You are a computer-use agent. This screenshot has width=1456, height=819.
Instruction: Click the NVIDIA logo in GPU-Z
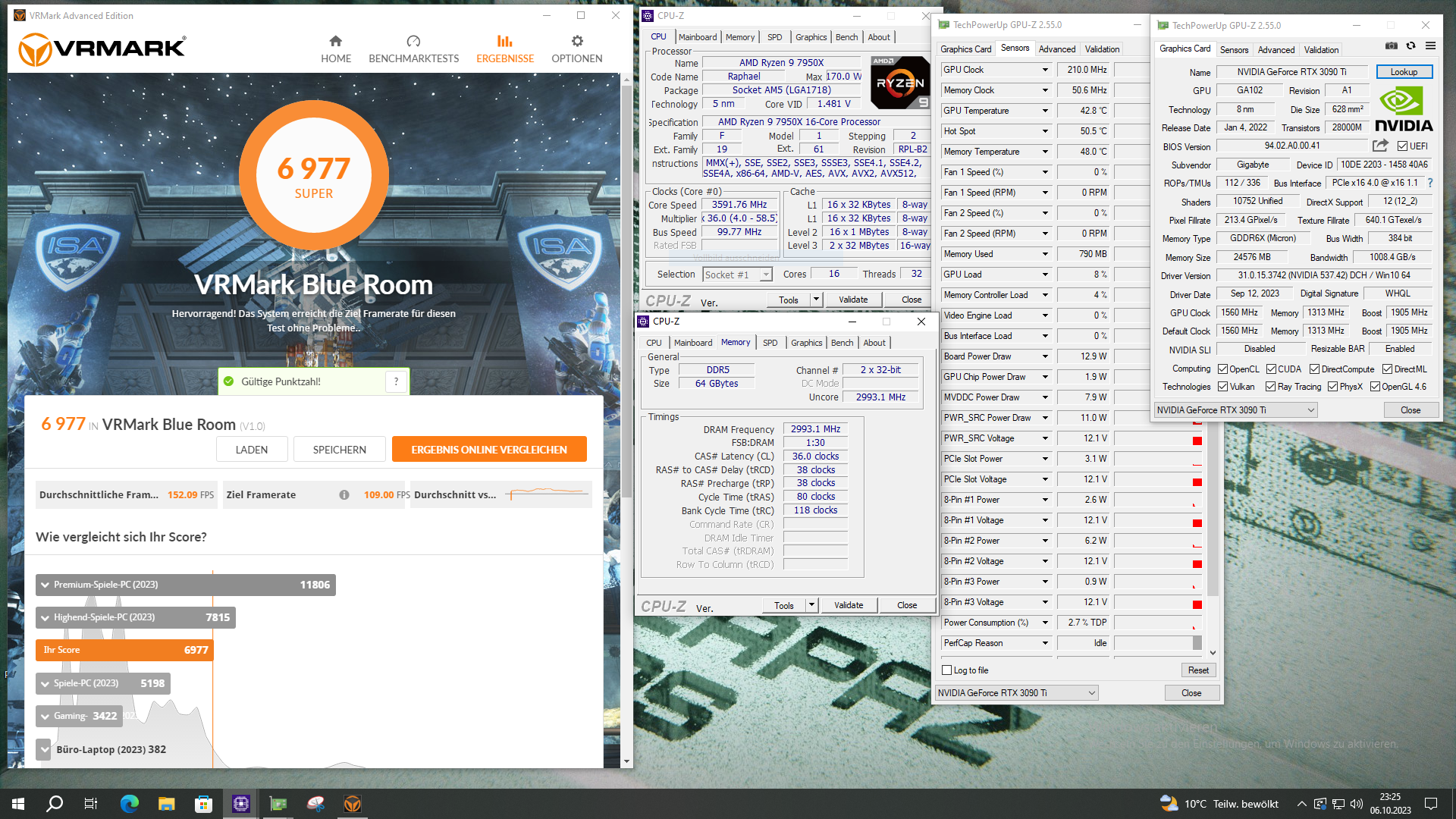(x=1404, y=110)
